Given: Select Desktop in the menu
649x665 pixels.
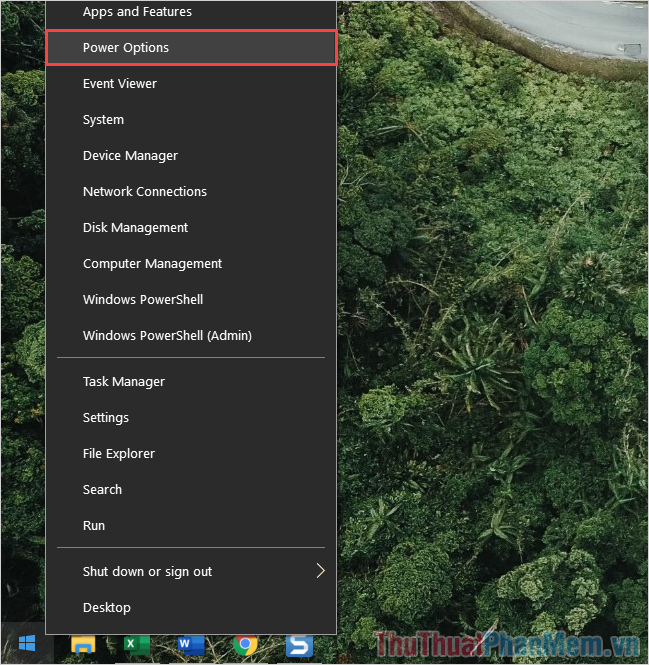Looking at the screenshot, I should click(191, 608).
